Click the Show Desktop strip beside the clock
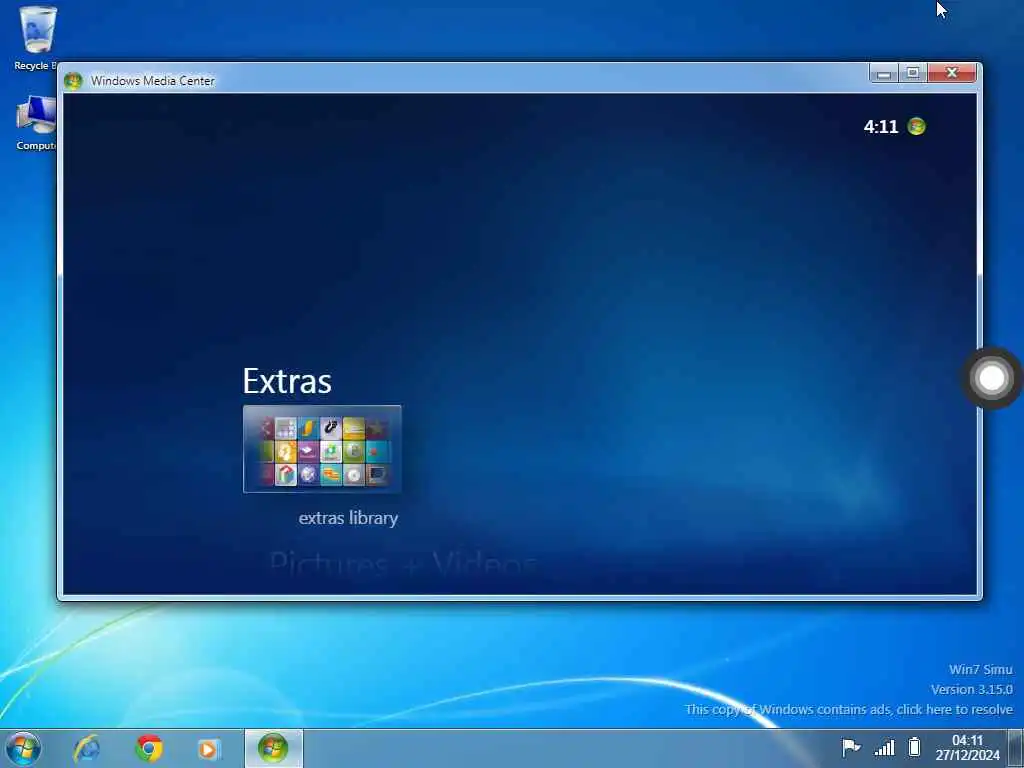 (x=1016, y=748)
